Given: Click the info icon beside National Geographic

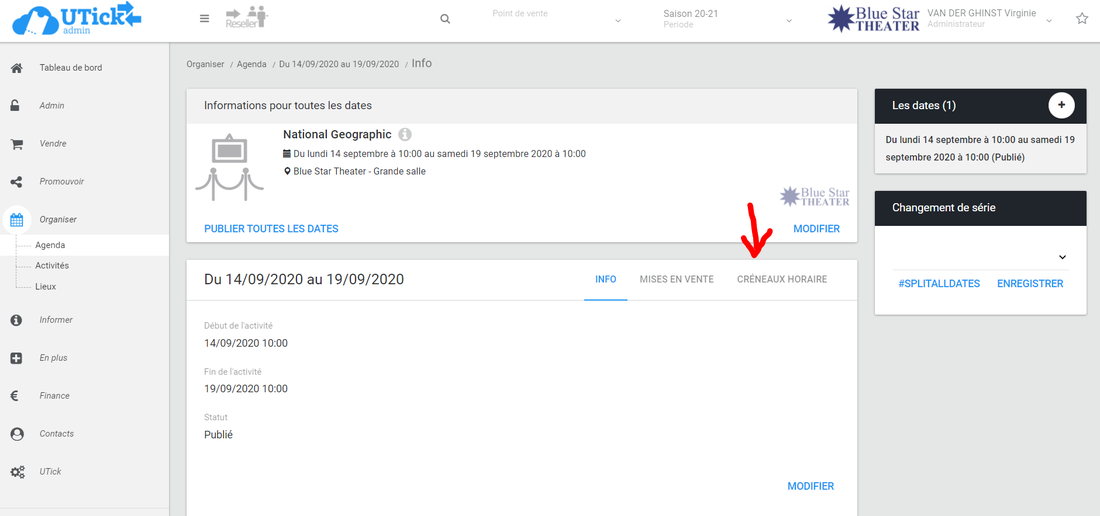Looking at the screenshot, I should [405, 134].
